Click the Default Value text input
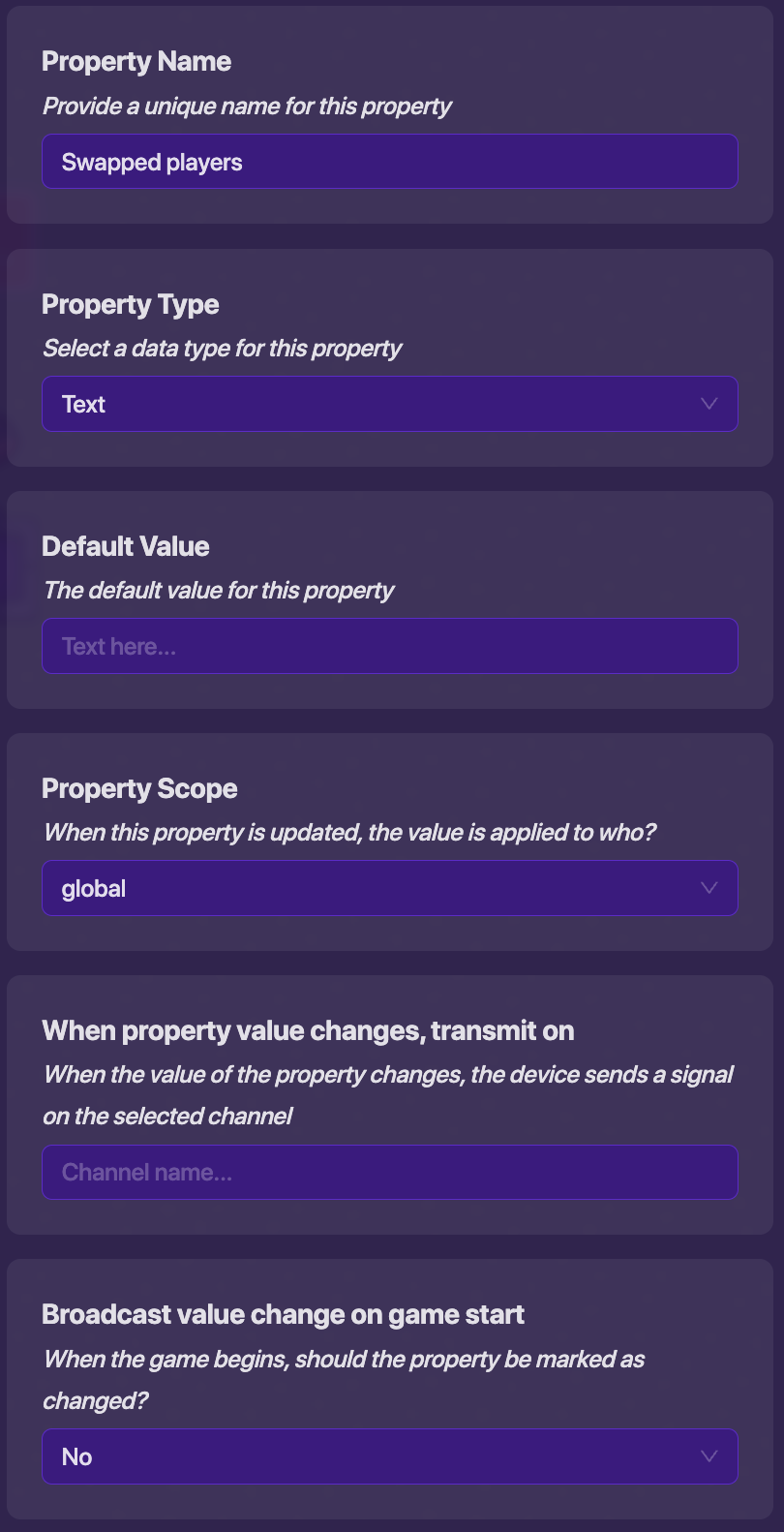 389,646
